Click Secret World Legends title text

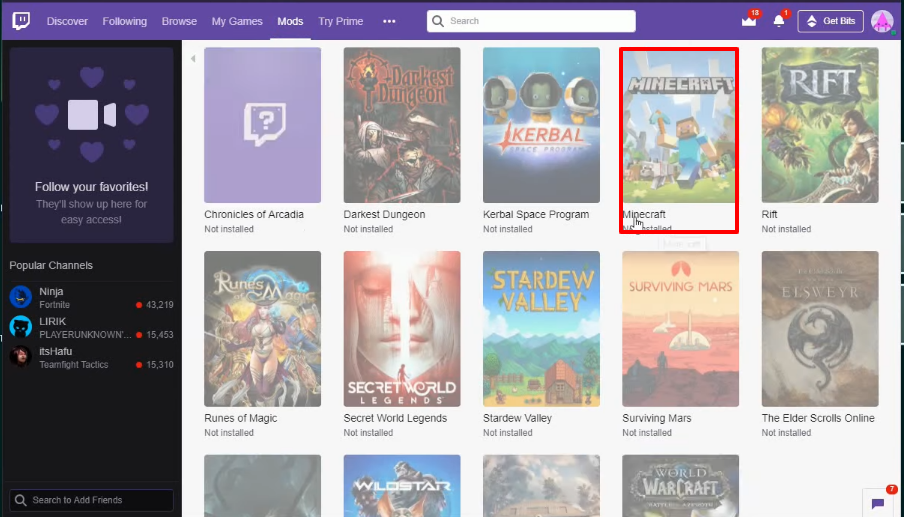[x=395, y=418]
